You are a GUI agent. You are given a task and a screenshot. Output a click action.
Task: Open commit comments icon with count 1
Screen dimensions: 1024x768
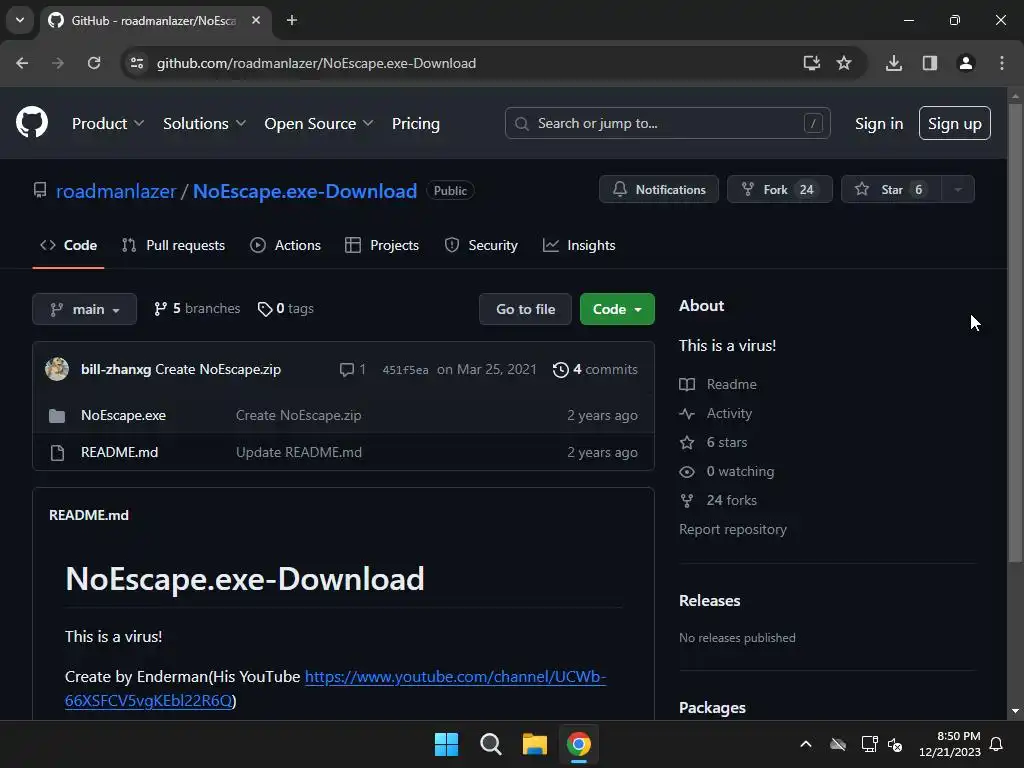353,370
